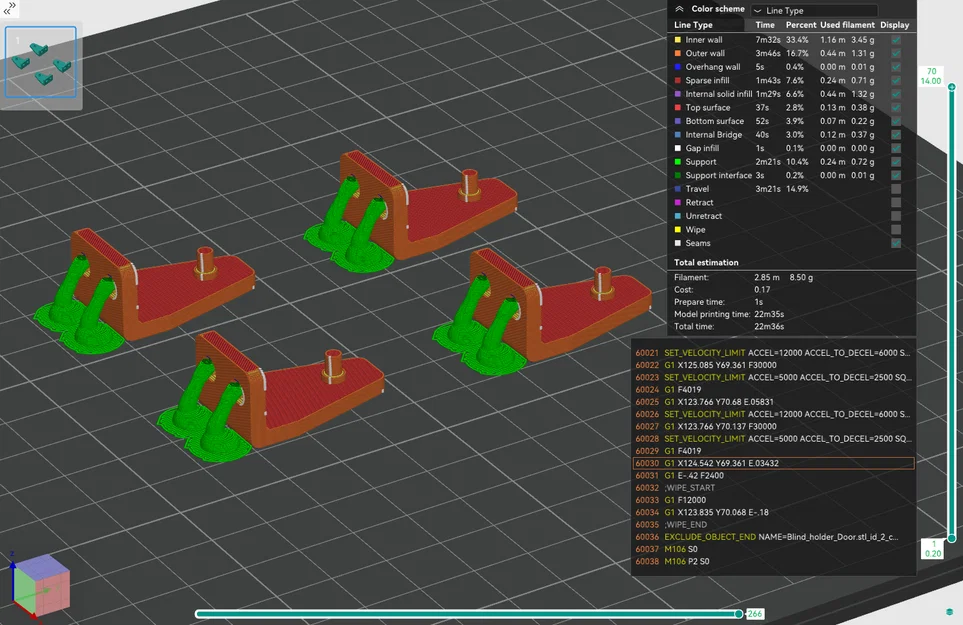The height and width of the screenshot is (625, 963).
Task: Click the Line Type column header
Action: click(693, 25)
